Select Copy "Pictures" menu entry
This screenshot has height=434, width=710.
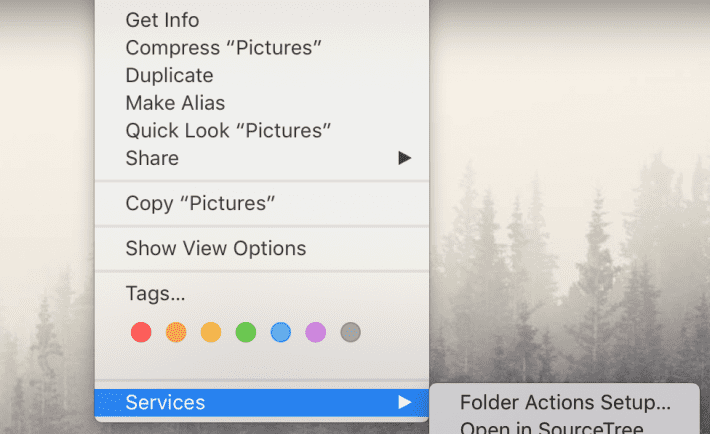click(x=200, y=203)
